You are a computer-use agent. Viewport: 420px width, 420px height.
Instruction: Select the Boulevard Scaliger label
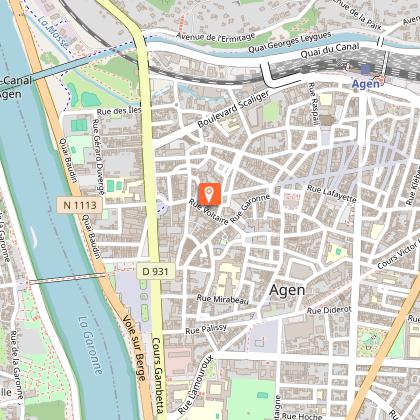point(233,109)
